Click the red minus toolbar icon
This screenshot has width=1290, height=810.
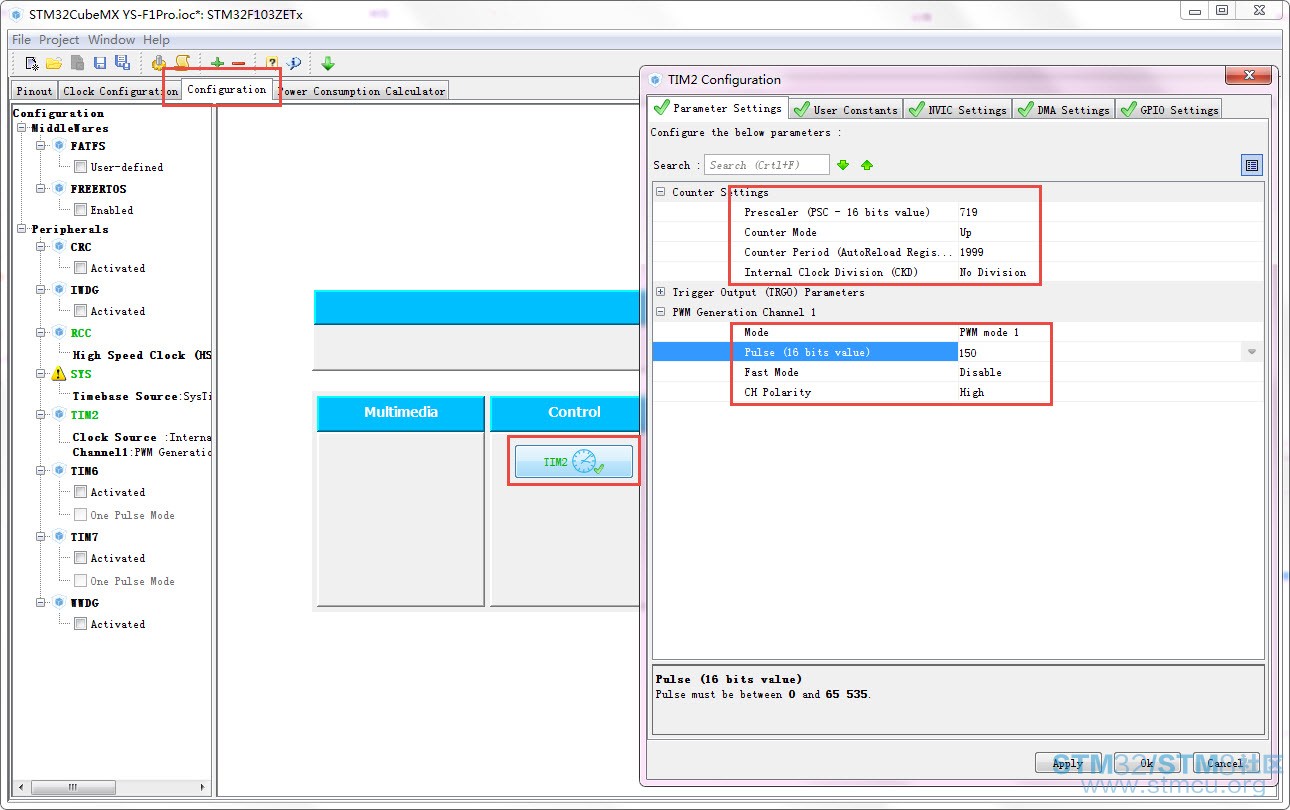tap(238, 63)
